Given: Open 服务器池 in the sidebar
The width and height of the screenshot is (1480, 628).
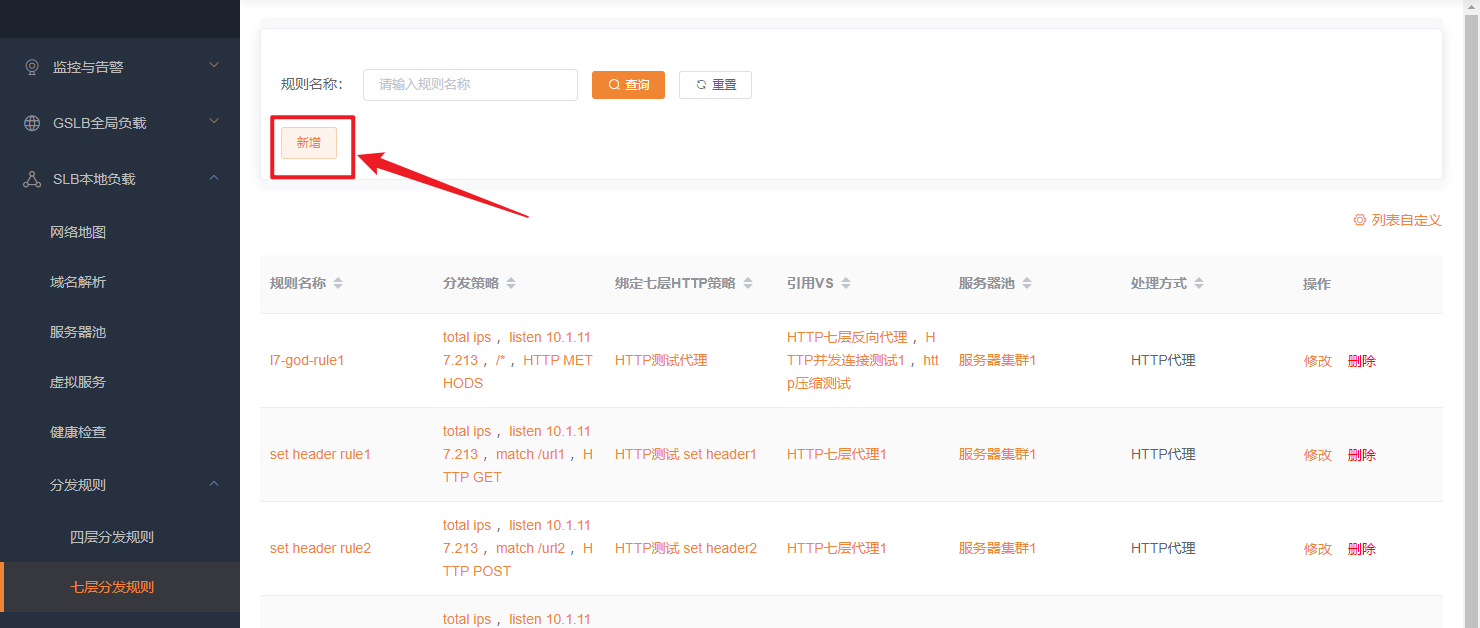Looking at the screenshot, I should (78, 332).
